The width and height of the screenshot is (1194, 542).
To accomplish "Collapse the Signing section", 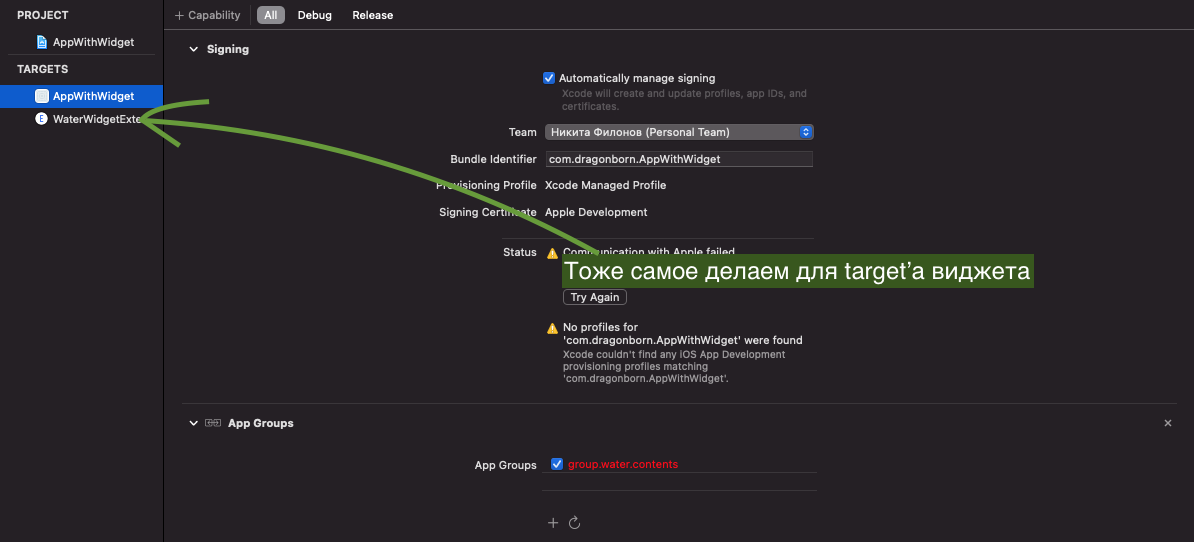I will click(x=193, y=49).
